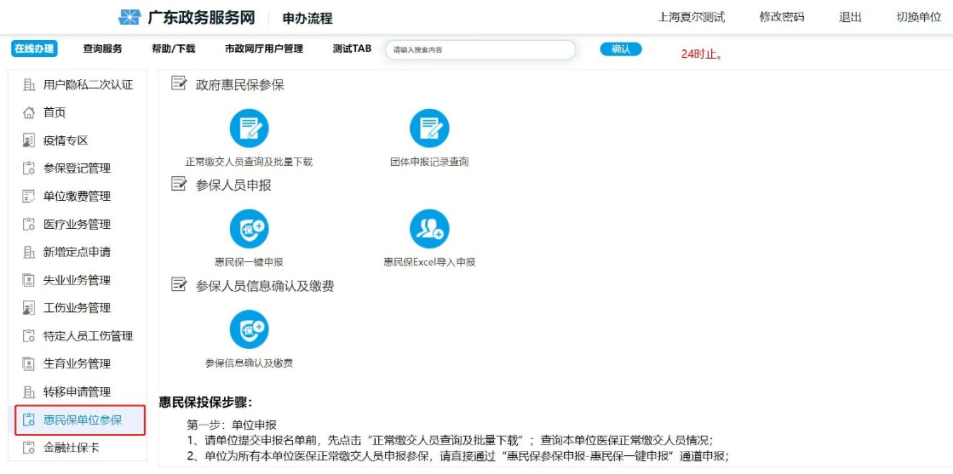Screen dimensions: 953x474
Task: Click the edit icon beside 参保人员申报 heading
Action: [179, 185]
